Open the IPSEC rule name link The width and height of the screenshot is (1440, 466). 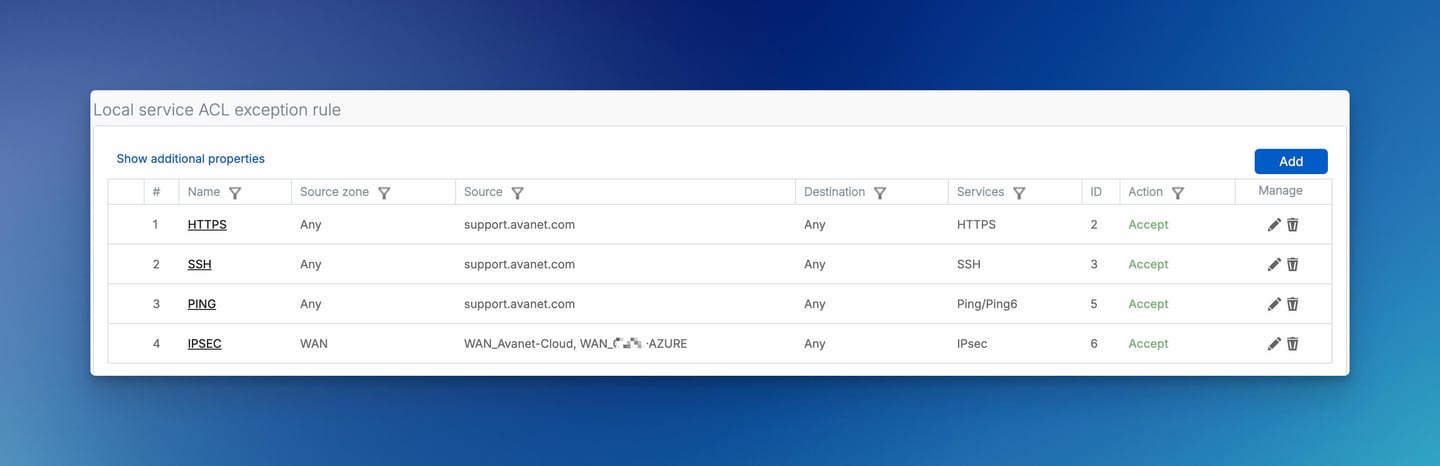(205, 344)
